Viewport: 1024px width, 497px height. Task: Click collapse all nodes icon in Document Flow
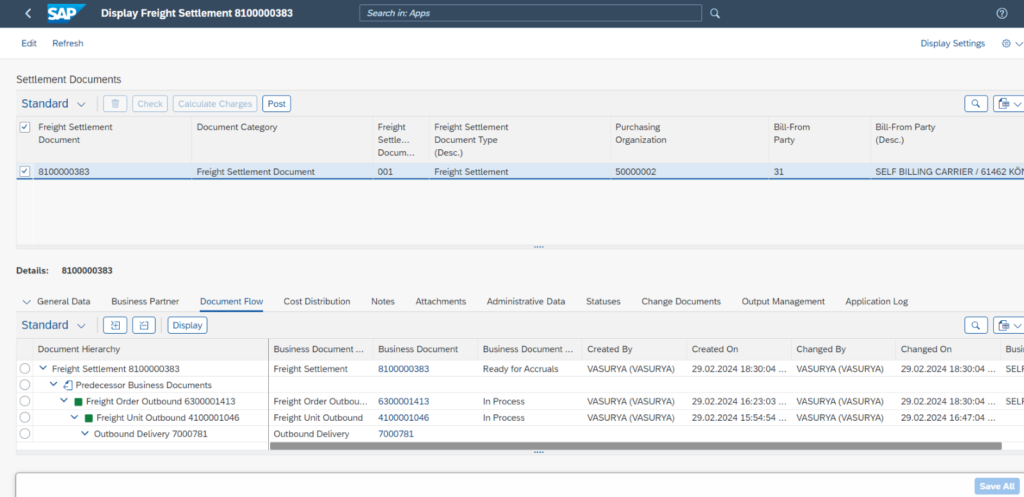pos(143,325)
